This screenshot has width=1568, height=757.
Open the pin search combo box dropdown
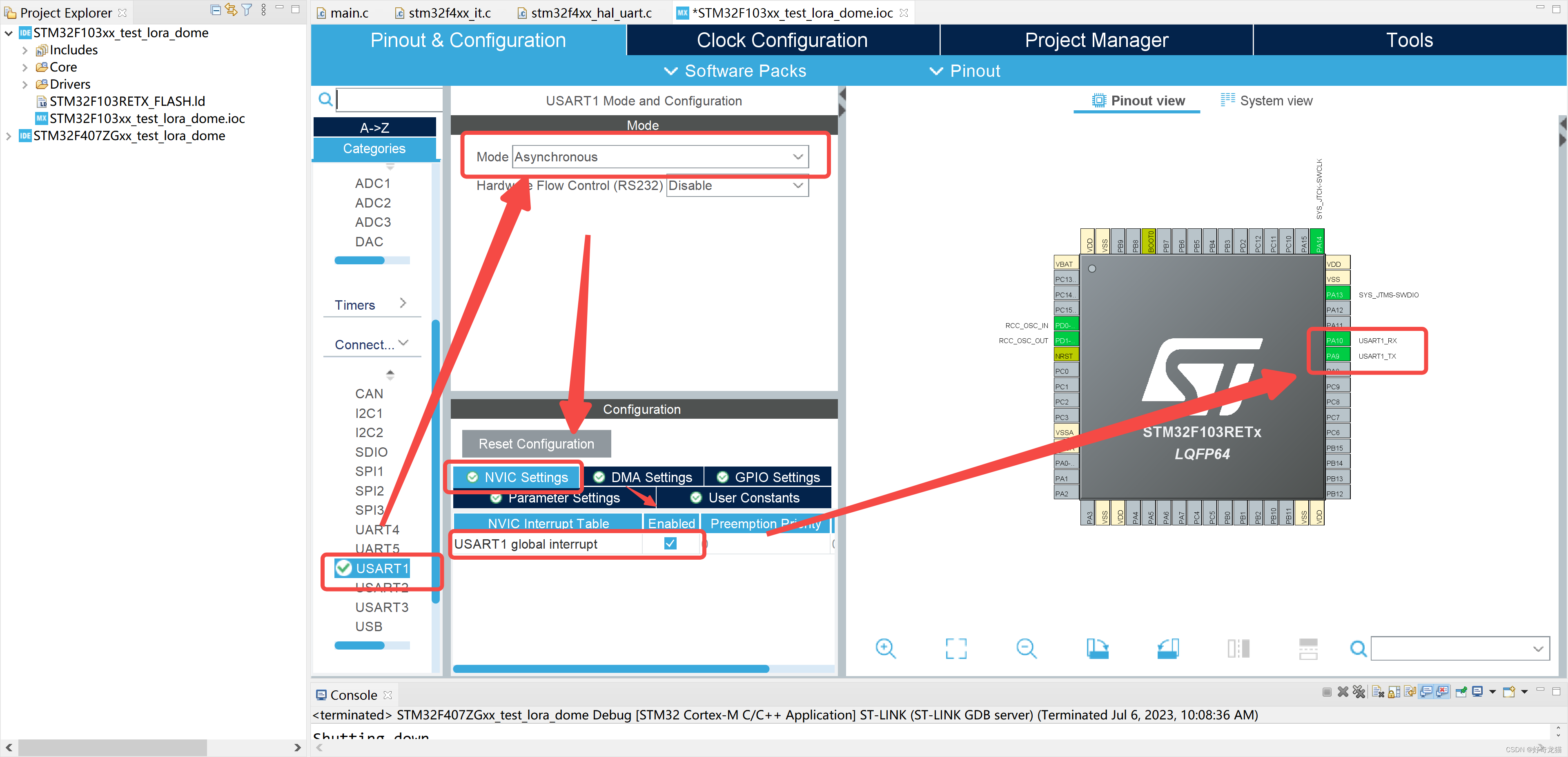tap(1537, 649)
